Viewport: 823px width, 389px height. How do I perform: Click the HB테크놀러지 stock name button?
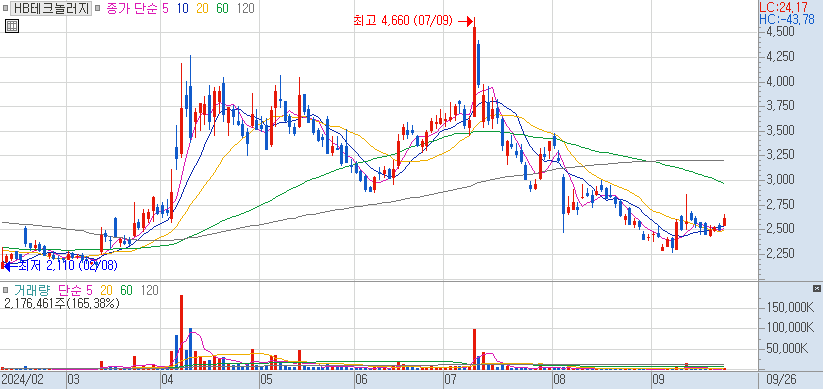[50, 8]
